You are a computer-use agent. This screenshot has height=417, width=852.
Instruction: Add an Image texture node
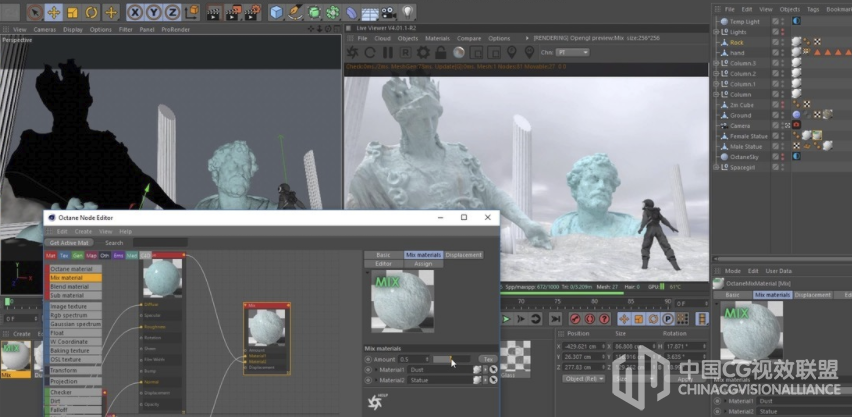pyautogui.click(x=75, y=307)
